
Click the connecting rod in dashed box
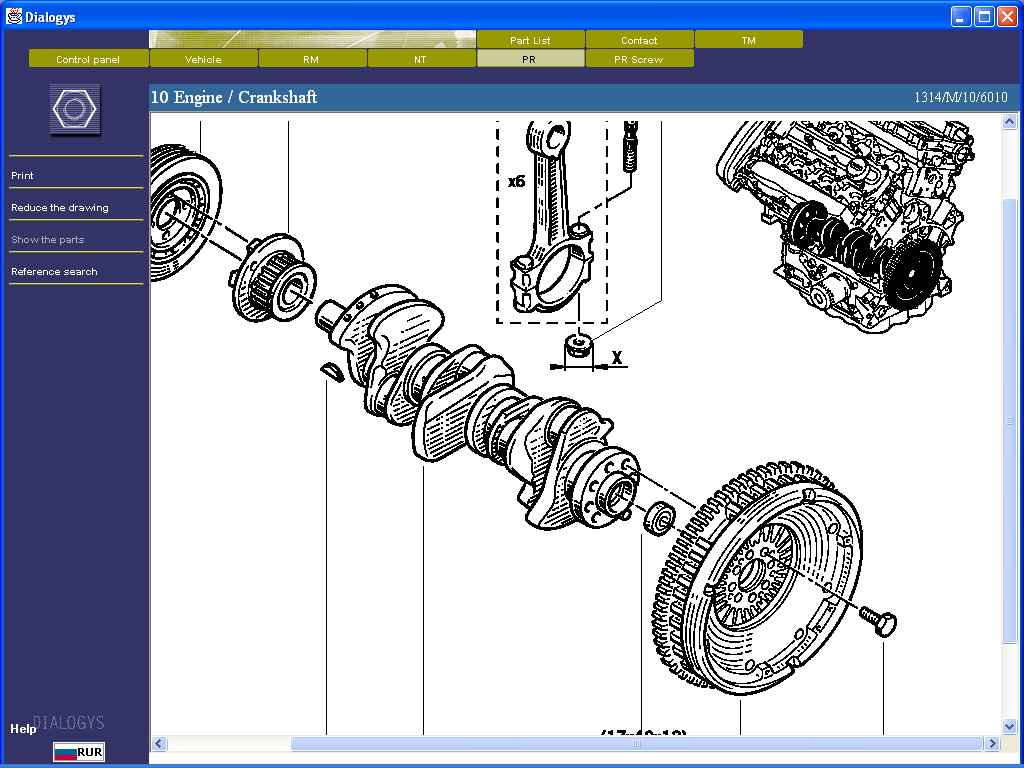point(552,219)
